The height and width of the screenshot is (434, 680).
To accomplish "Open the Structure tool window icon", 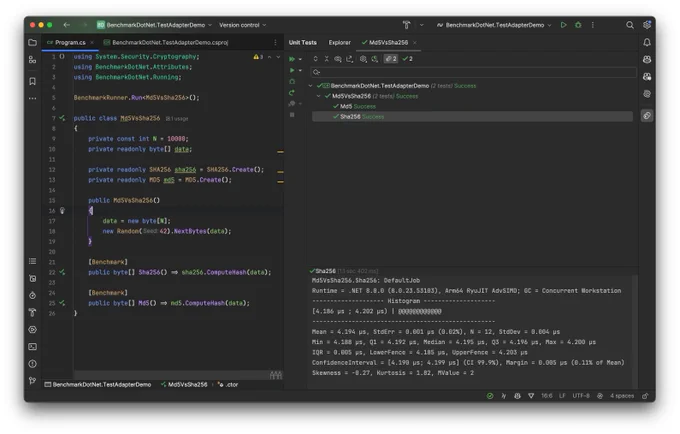I will point(33,60).
